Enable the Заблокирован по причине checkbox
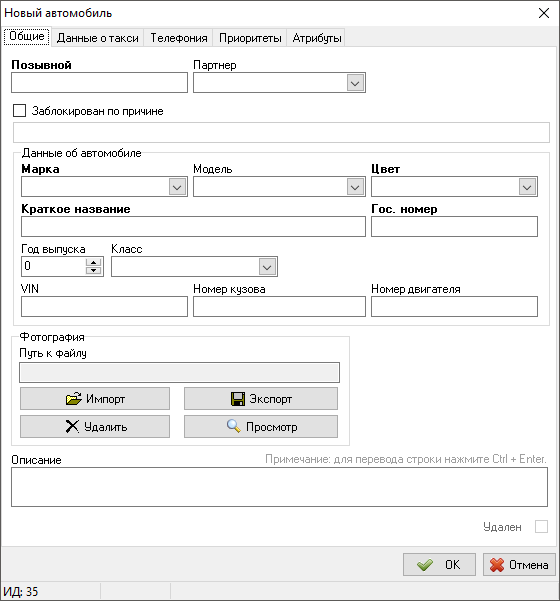The width and height of the screenshot is (560, 601). 20,111
